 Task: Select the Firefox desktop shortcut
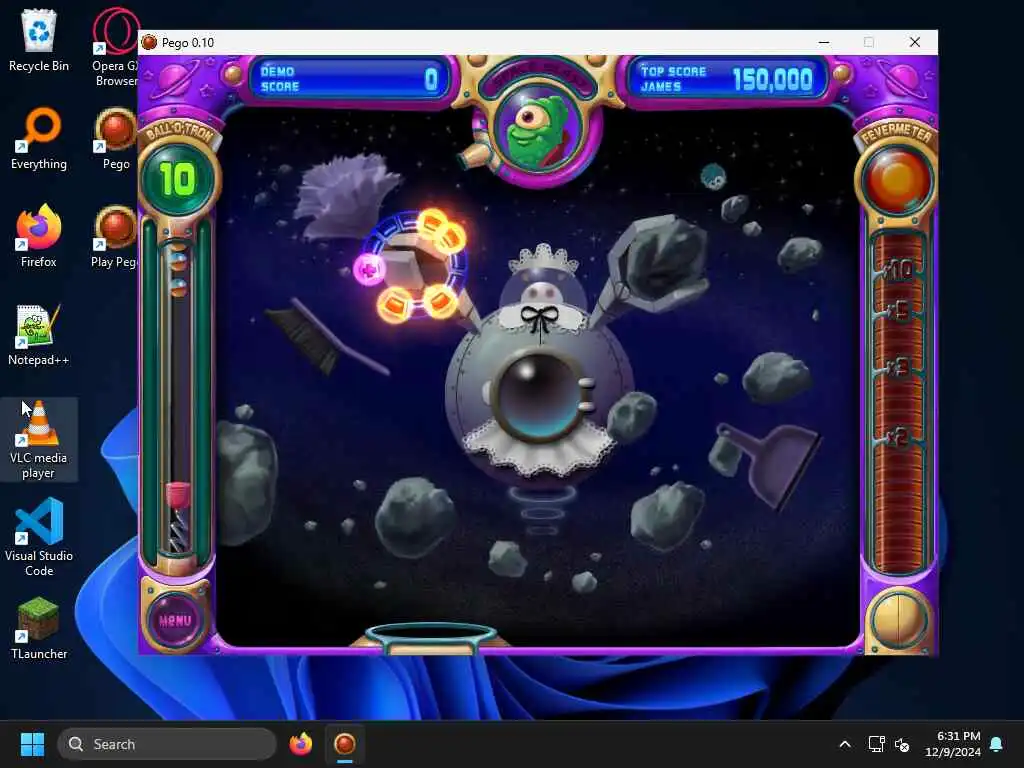click(x=39, y=236)
